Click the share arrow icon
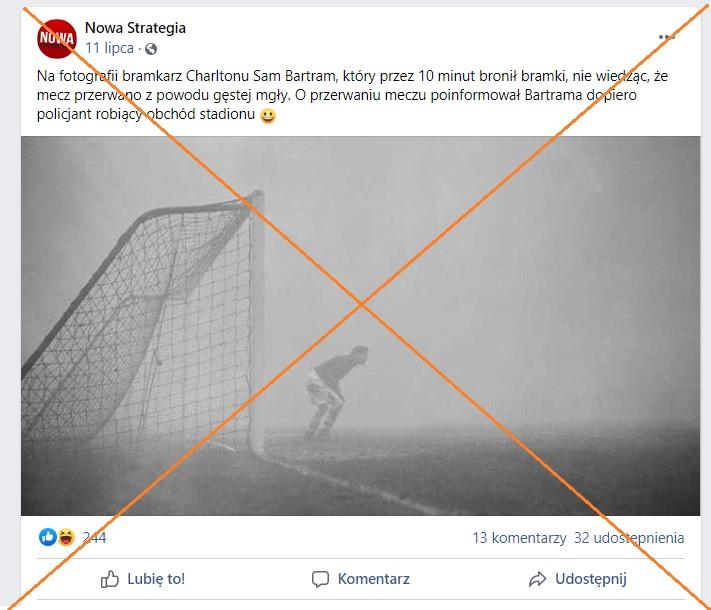Screen dimensions: 711x610 [537, 579]
